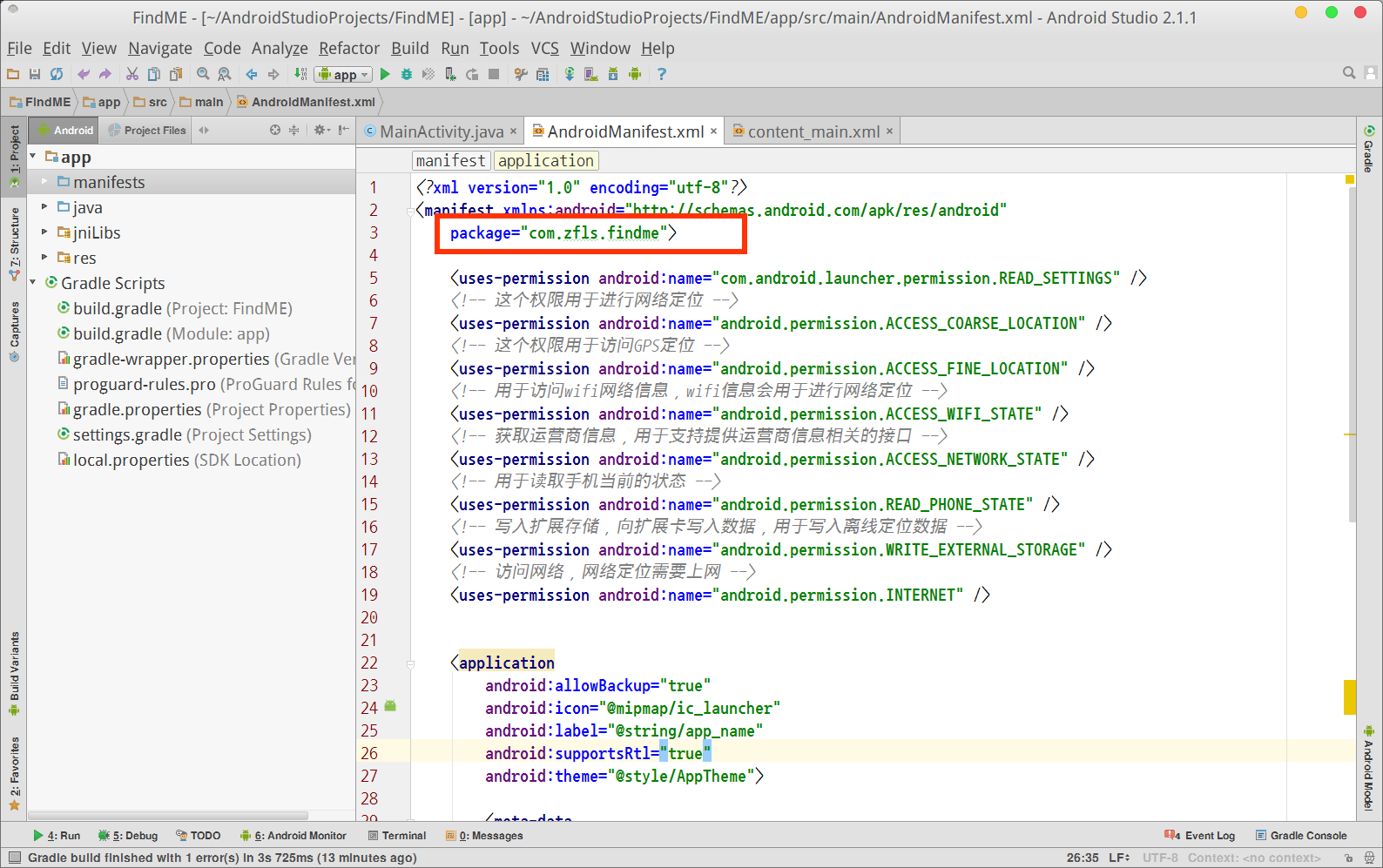Click the Attach debugger to Android process icon
Screen dimensions: 1383x868
(x=450, y=74)
